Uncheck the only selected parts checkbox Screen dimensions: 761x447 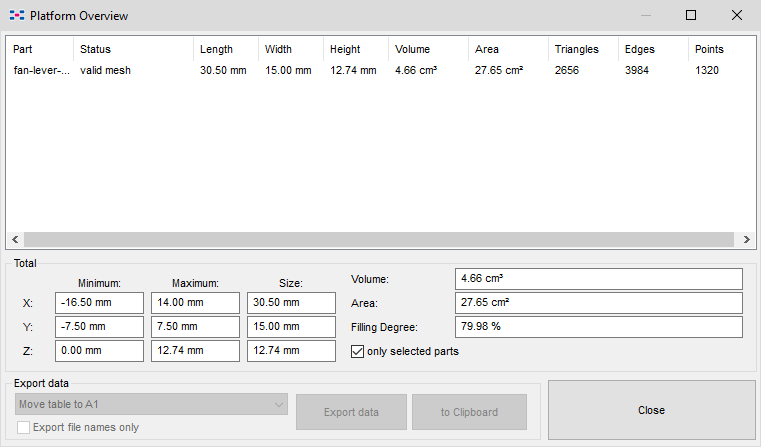click(x=357, y=351)
